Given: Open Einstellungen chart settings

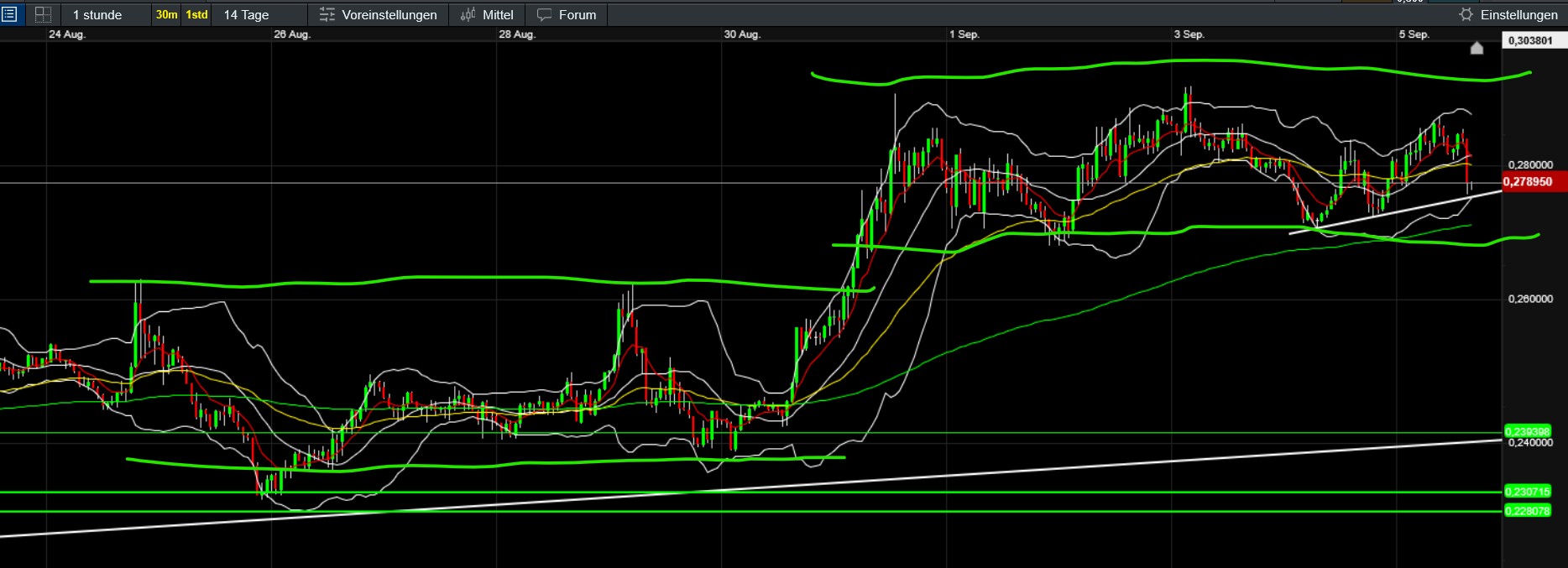Looking at the screenshot, I should (x=1518, y=15).
